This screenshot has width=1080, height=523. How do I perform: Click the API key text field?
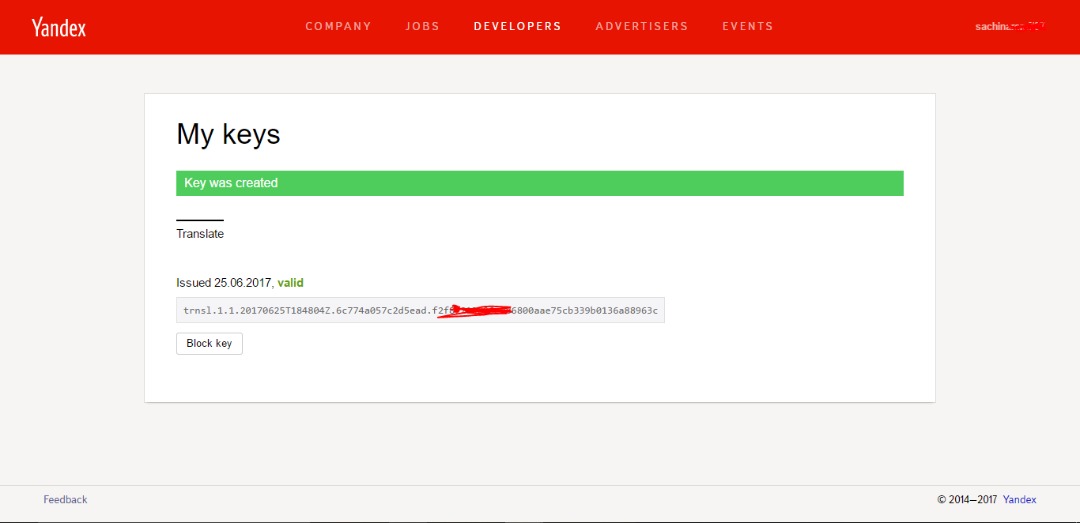[420, 310]
